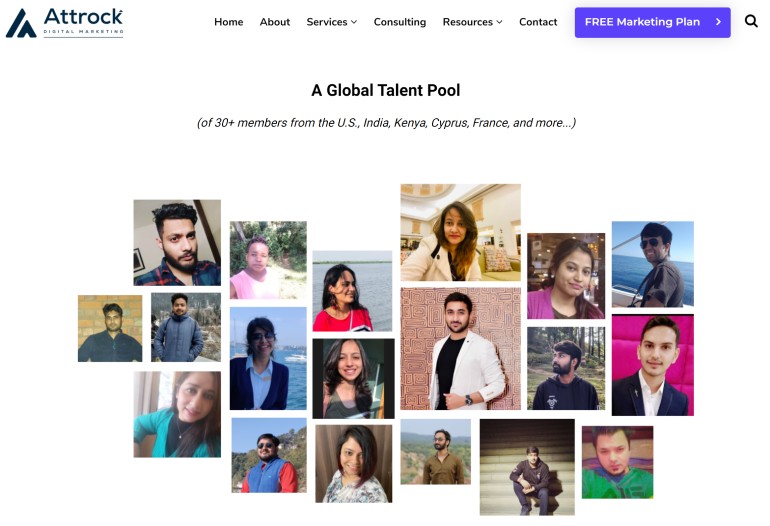The width and height of the screenshot is (770, 526).
Task: Click photo of man against pink backdrop
Action: tap(652, 365)
